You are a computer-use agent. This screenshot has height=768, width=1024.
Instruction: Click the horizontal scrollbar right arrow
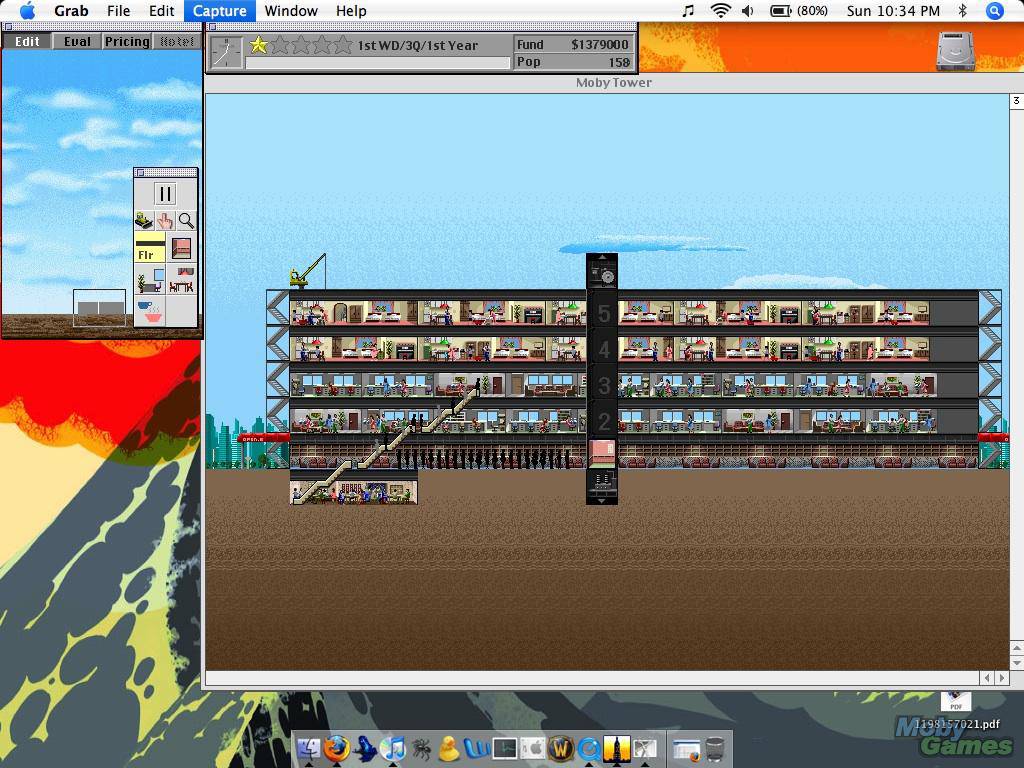pyautogui.click(x=1002, y=678)
